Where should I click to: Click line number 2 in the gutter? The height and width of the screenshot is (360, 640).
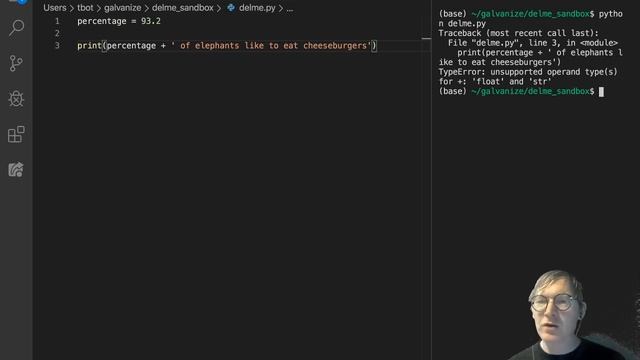[57, 33]
